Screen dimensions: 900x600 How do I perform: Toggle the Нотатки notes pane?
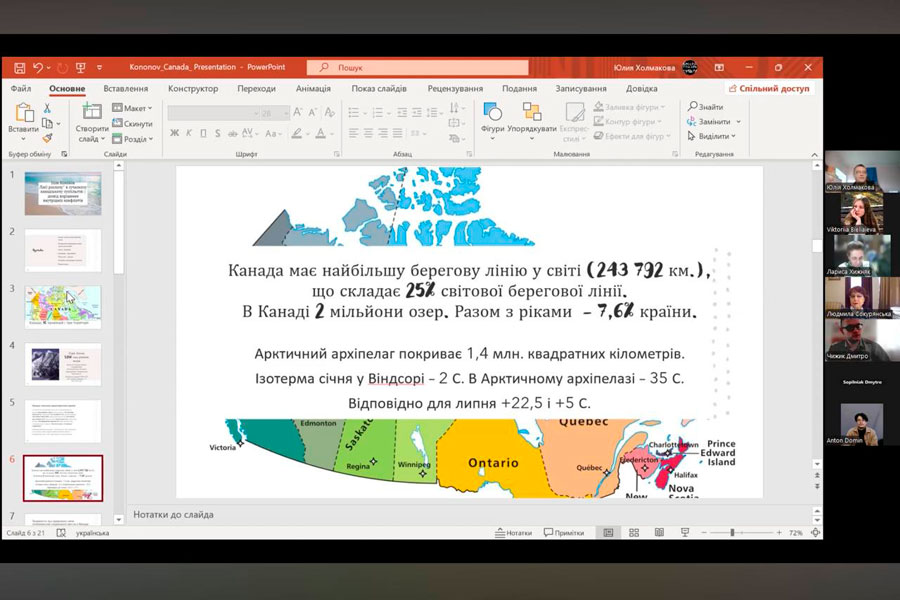pos(513,533)
